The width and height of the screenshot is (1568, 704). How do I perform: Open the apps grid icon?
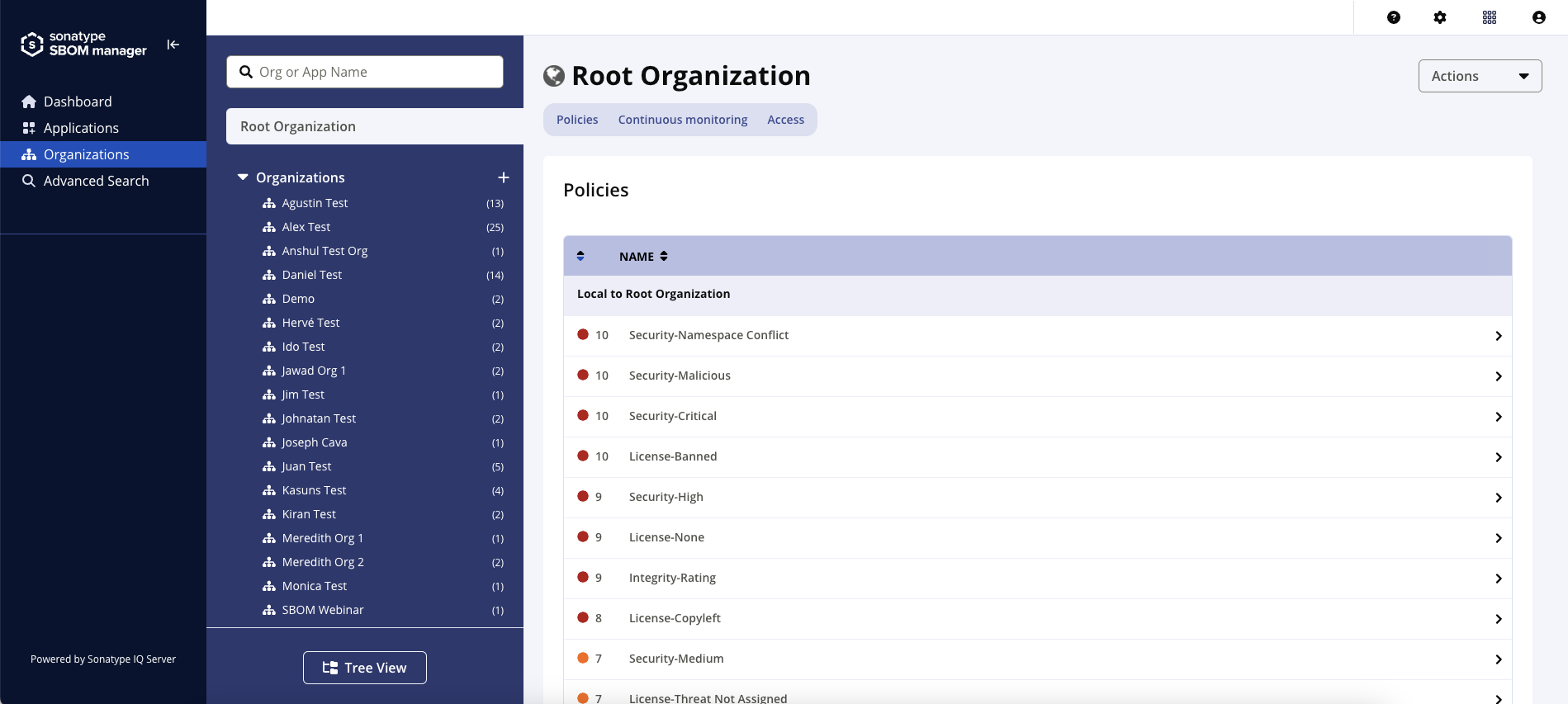(1490, 17)
